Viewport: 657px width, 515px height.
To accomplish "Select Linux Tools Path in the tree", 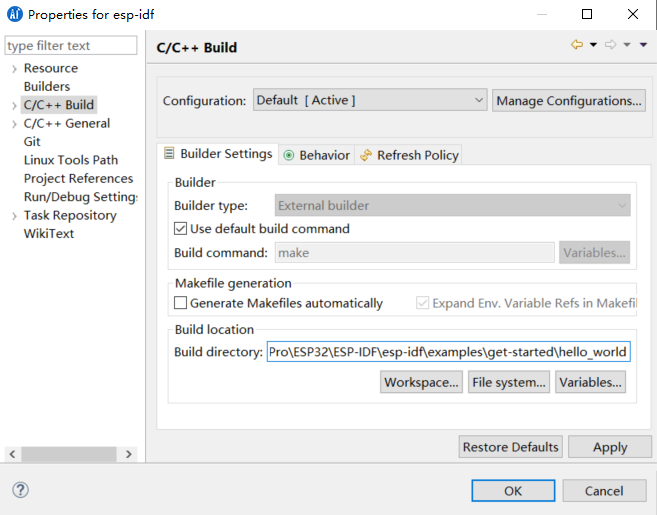I will (70, 160).
